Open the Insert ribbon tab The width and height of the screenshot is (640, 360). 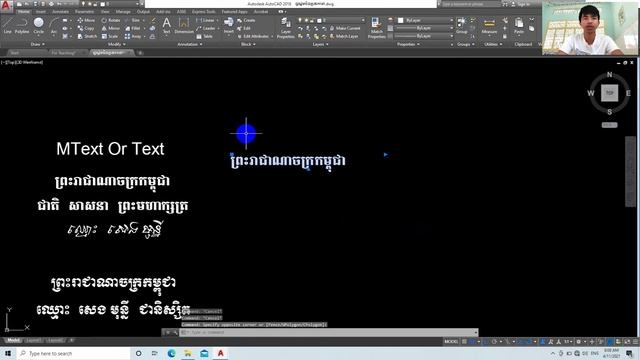click(x=41, y=11)
